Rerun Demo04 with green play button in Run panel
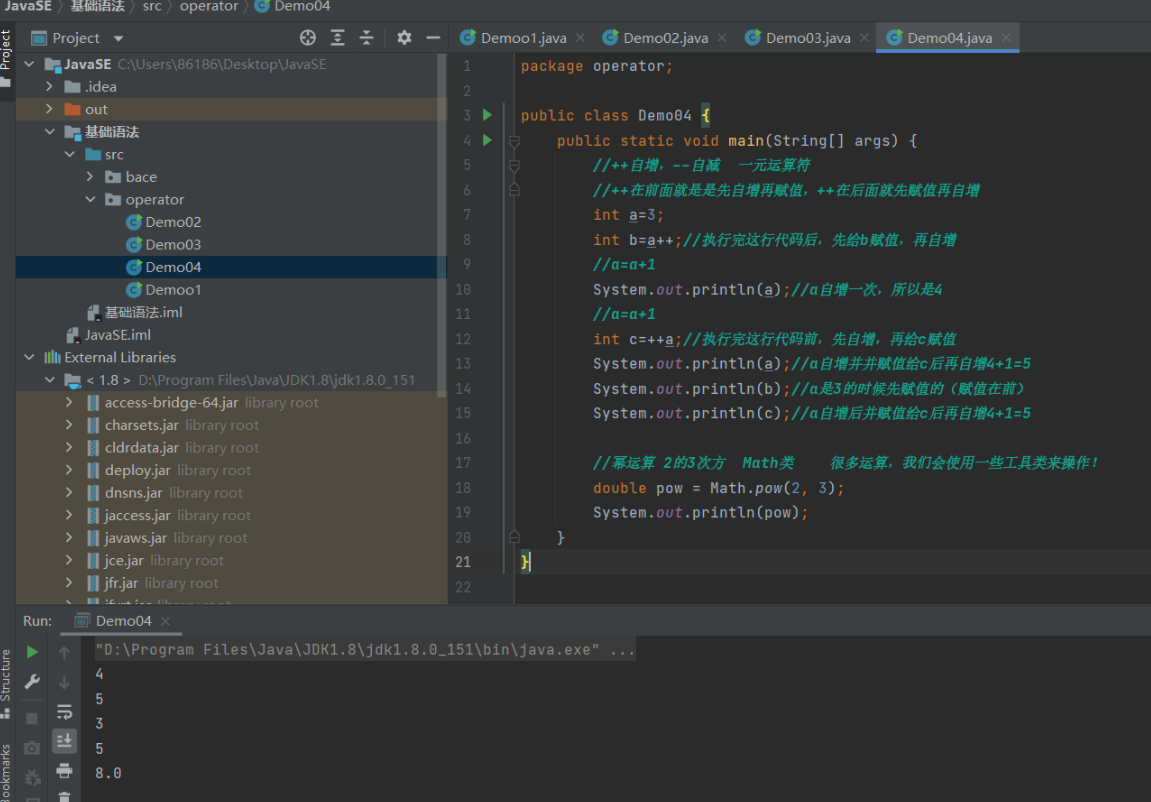Viewport: 1151px width, 802px height. pos(32,652)
